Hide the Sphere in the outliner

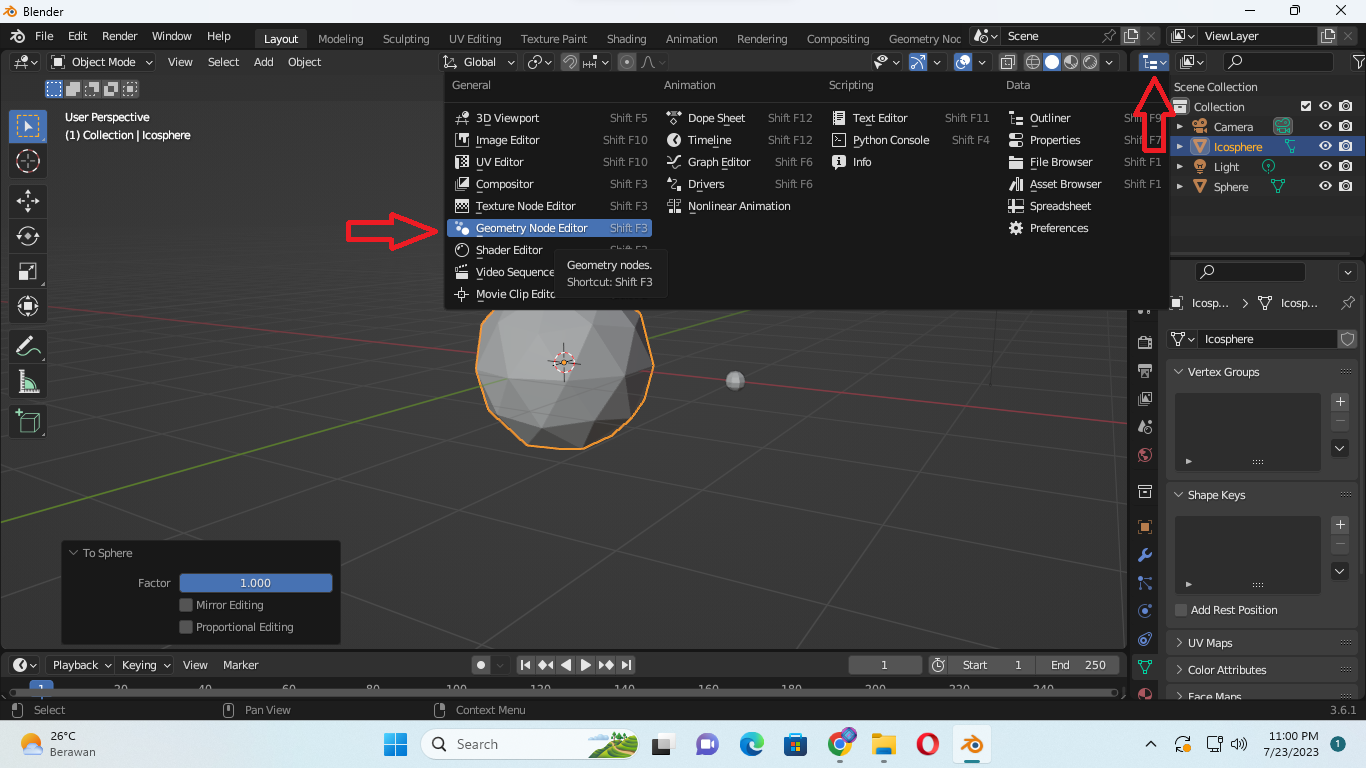click(x=1325, y=187)
